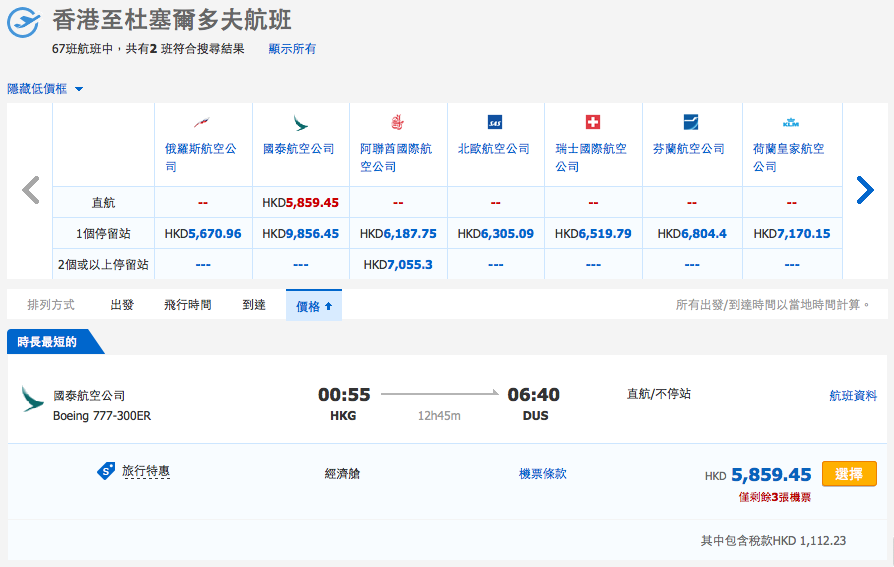Click one-stop price HKD6,519.79
This screenshot has width=894, height=567.
[x=593, y=233]
